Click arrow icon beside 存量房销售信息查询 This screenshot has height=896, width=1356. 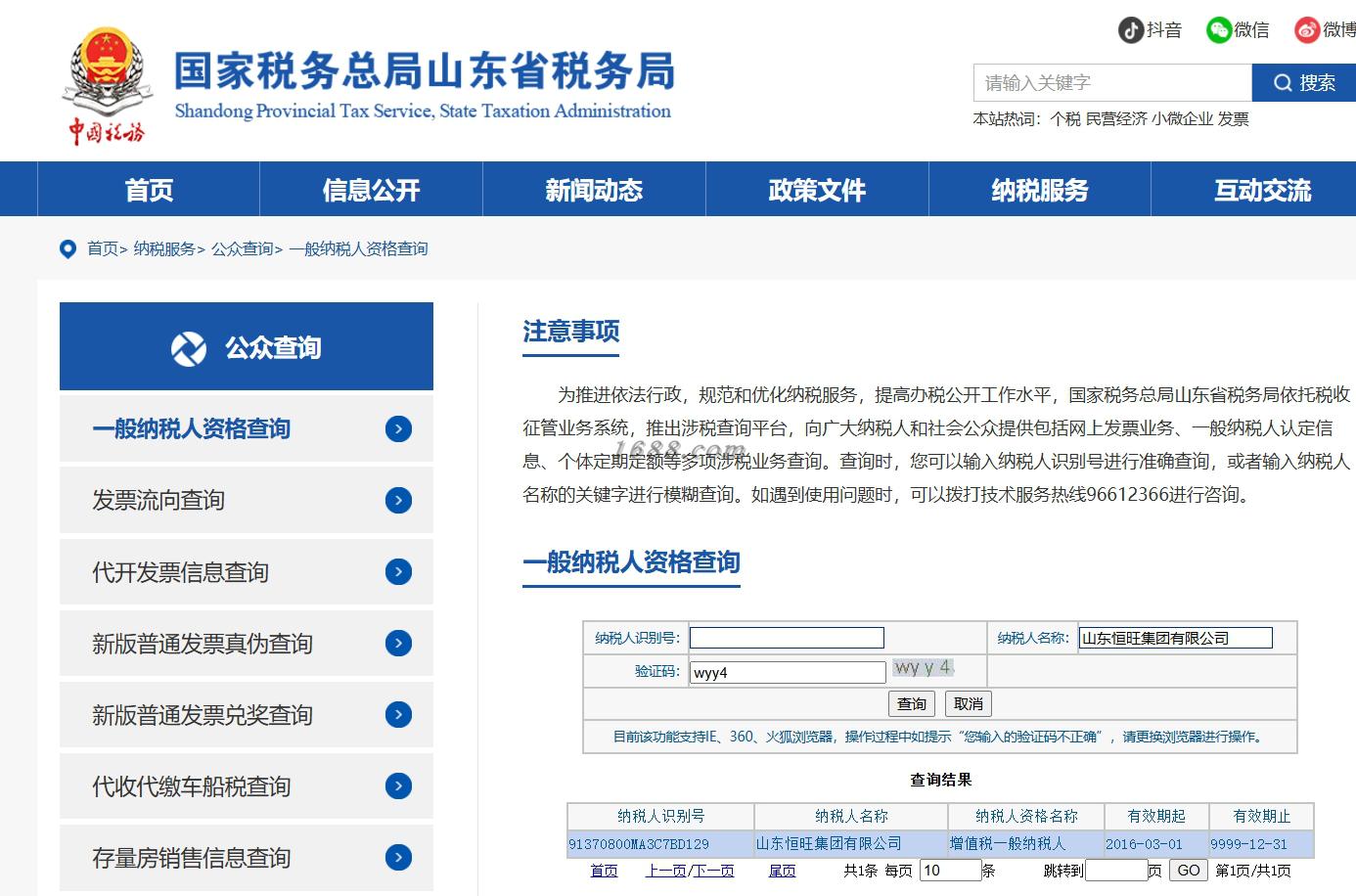tap(398, 857)
